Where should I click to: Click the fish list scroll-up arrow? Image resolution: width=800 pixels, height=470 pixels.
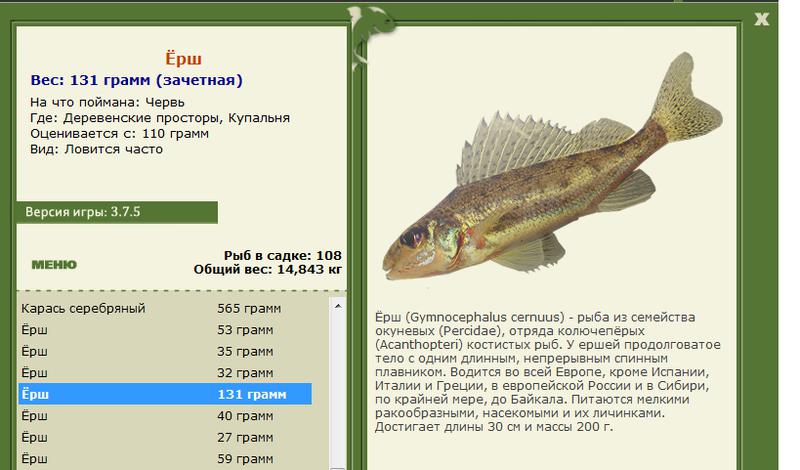tap(337, 306)
